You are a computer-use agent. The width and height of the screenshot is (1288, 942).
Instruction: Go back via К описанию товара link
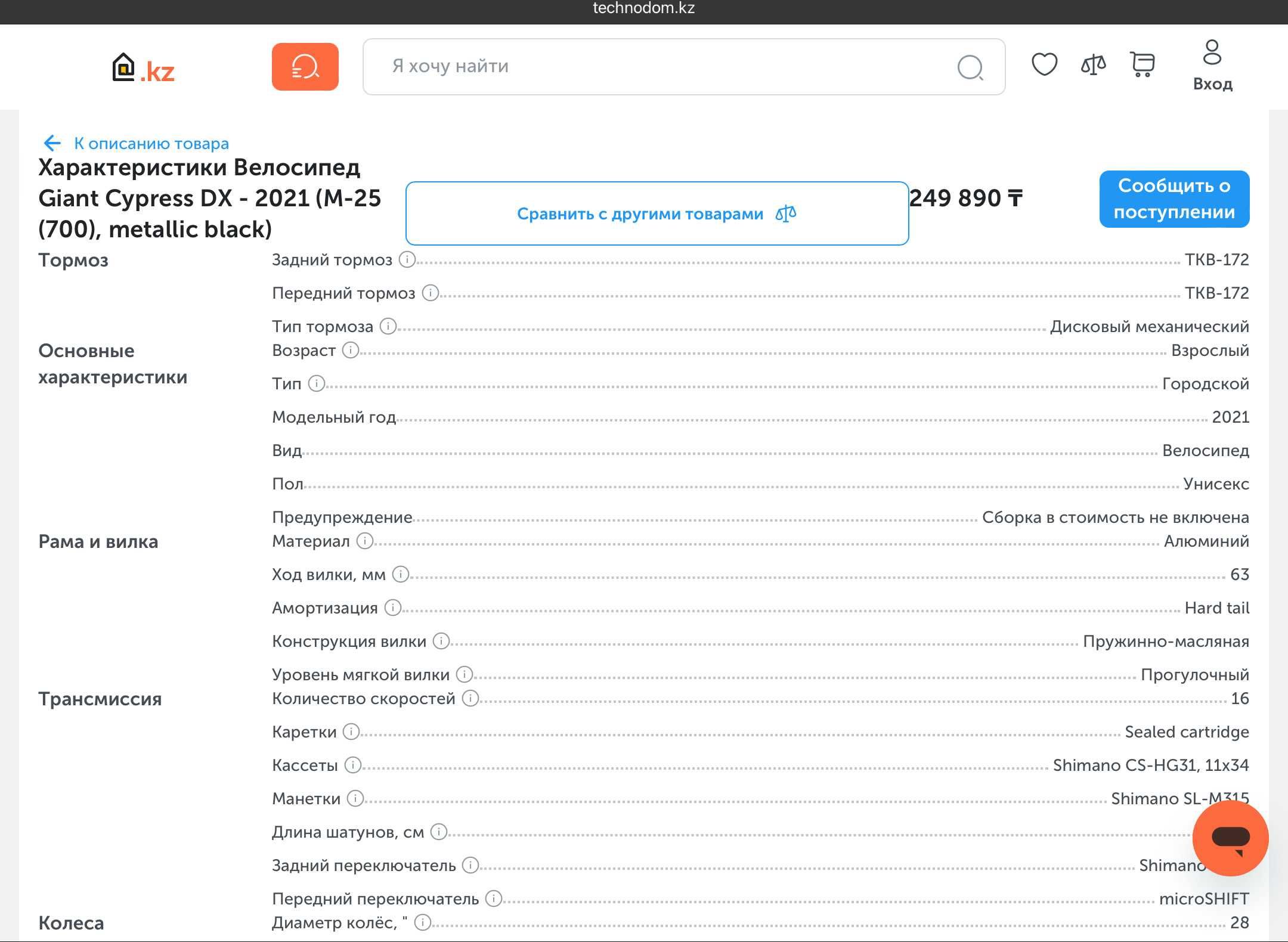point(151,144)
